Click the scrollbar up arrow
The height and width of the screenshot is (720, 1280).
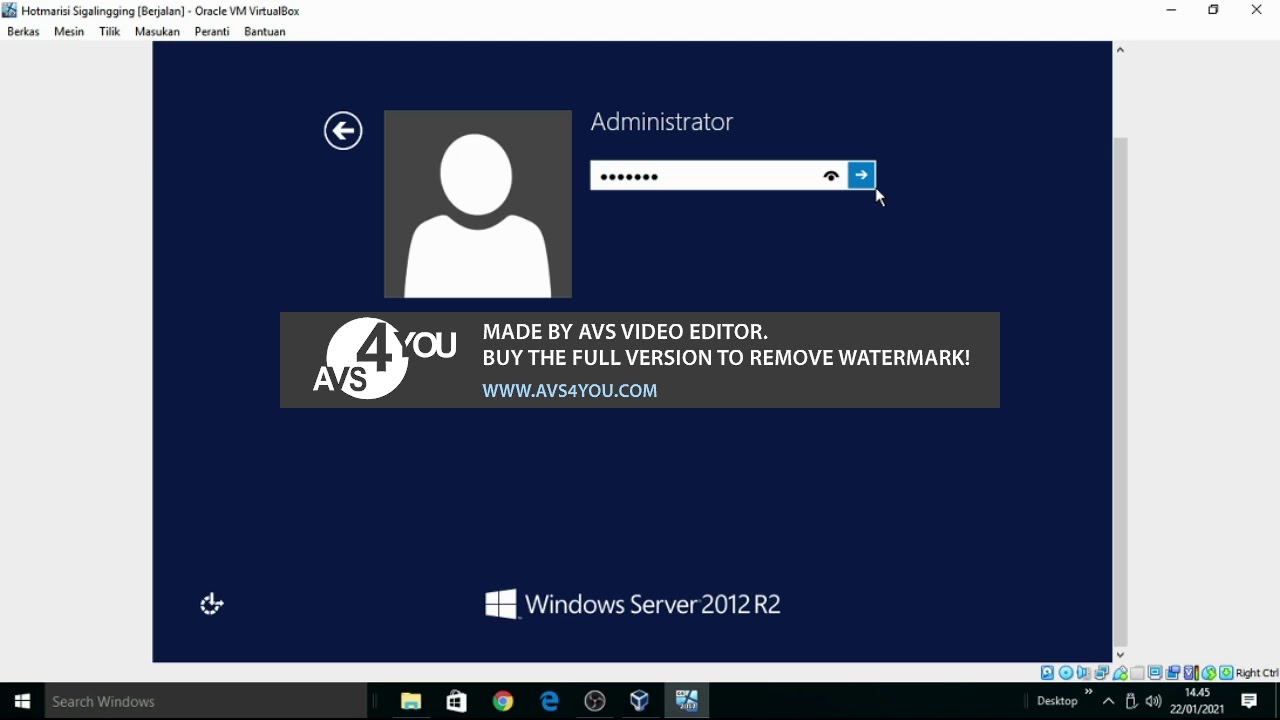(x=1120, y=50)
